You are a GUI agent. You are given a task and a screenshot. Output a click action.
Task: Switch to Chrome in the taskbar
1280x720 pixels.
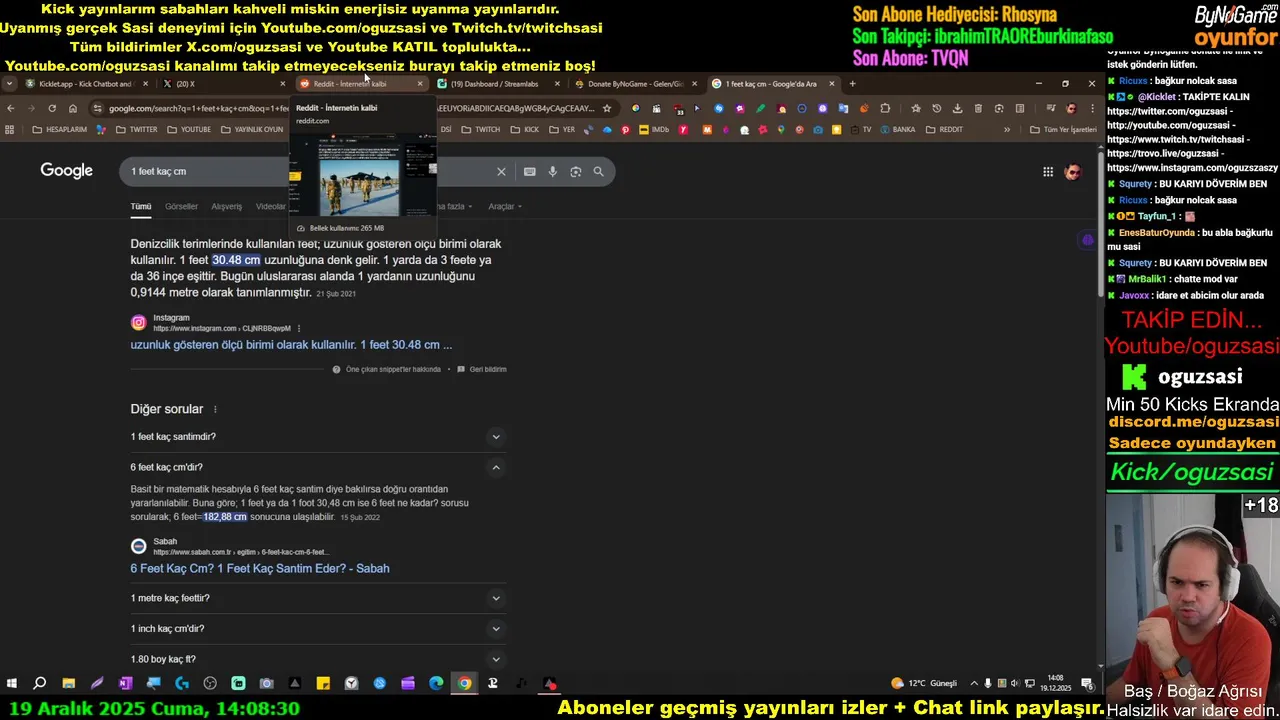point(464,684)
